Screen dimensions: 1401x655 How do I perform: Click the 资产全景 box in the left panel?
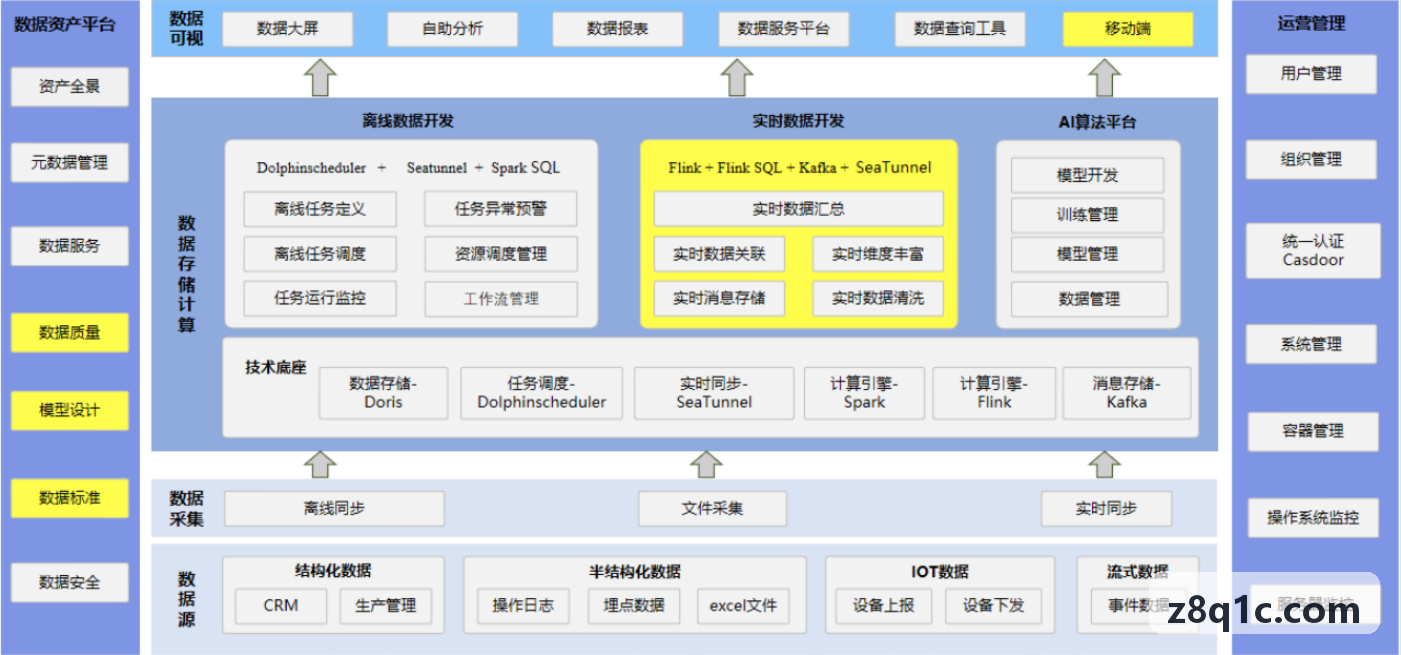pos(70,87)
